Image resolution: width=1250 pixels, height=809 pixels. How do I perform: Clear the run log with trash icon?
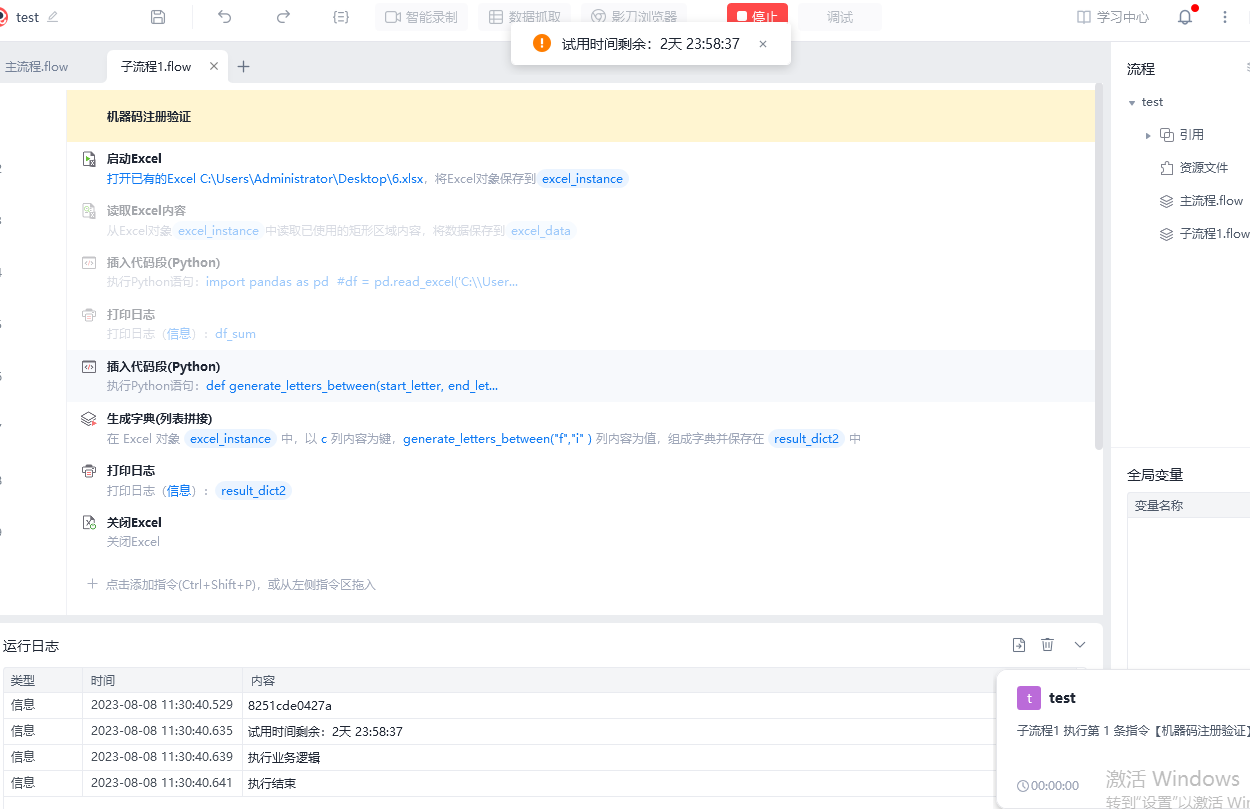point(1048,645)
